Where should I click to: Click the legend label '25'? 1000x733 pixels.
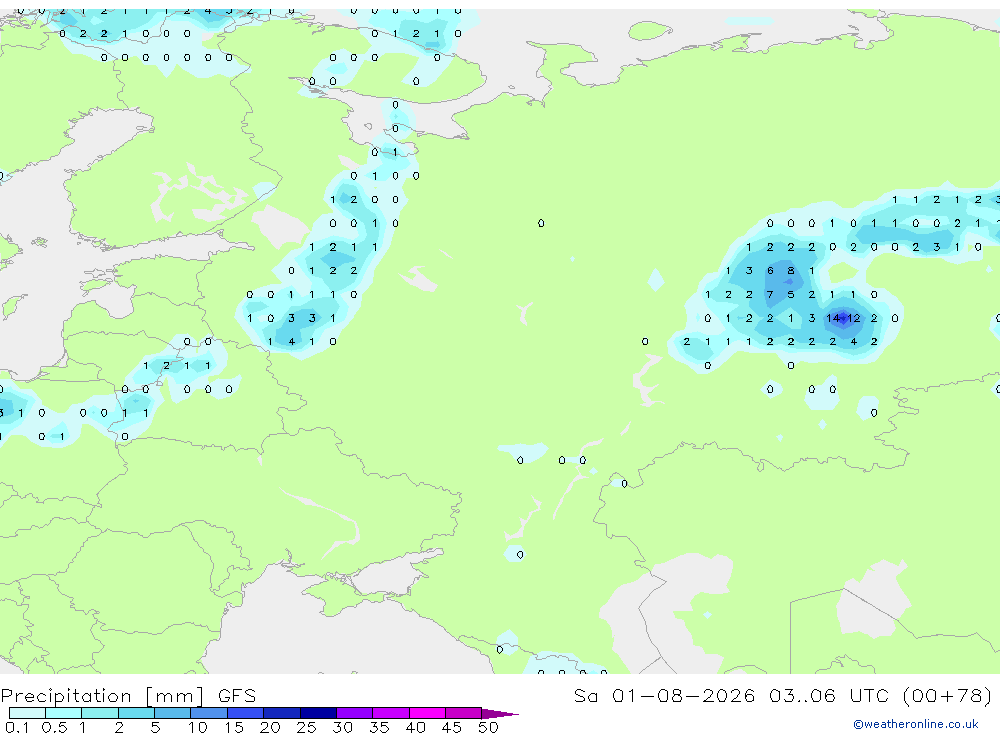pyautogui.click(x=306, y=727)
